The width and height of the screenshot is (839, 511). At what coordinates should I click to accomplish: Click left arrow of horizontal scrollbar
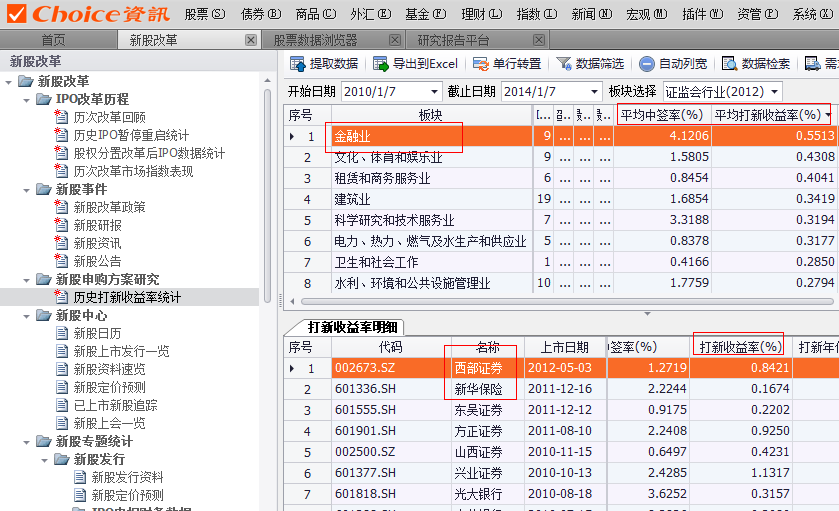(x=292, y=301)
